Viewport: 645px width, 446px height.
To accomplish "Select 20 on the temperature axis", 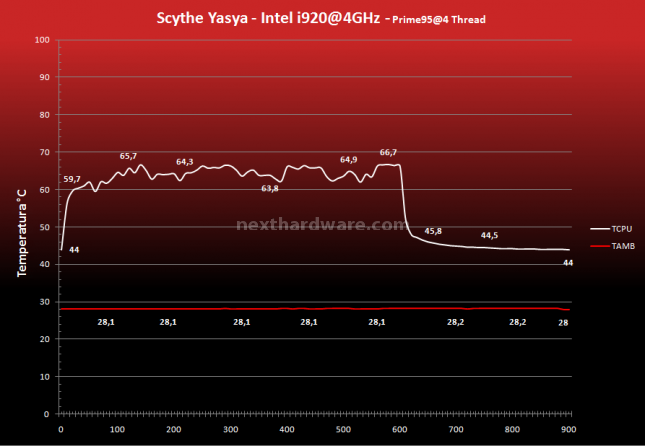I will (x=44, y=339).
